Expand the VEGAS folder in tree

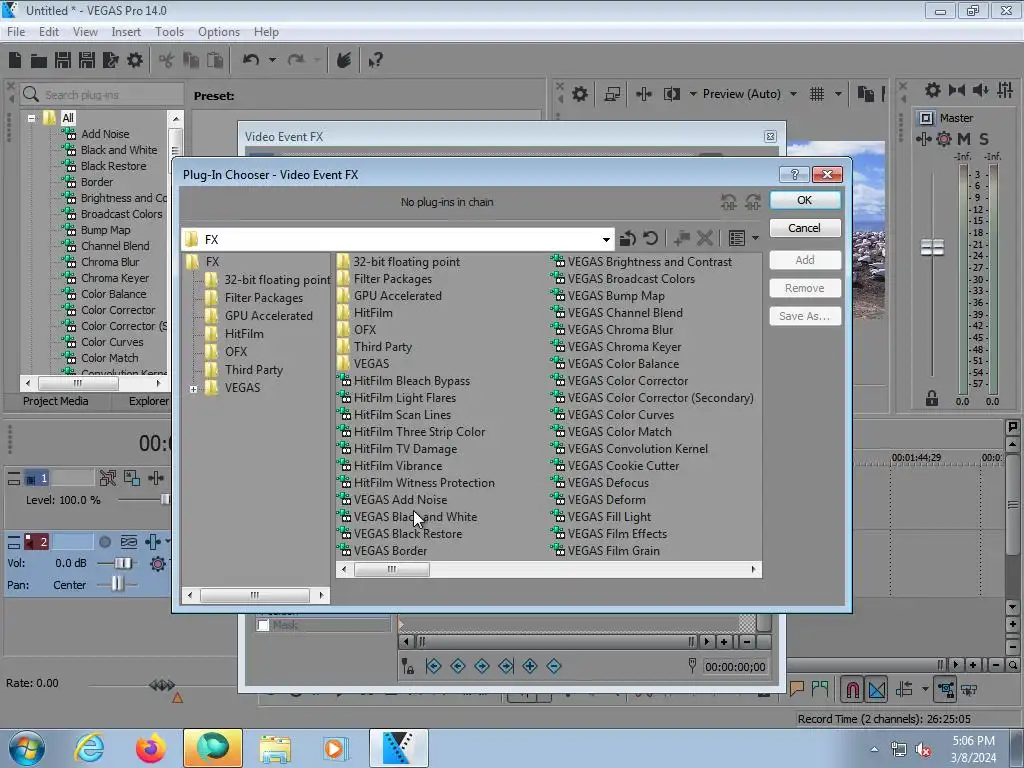(193, 389)
